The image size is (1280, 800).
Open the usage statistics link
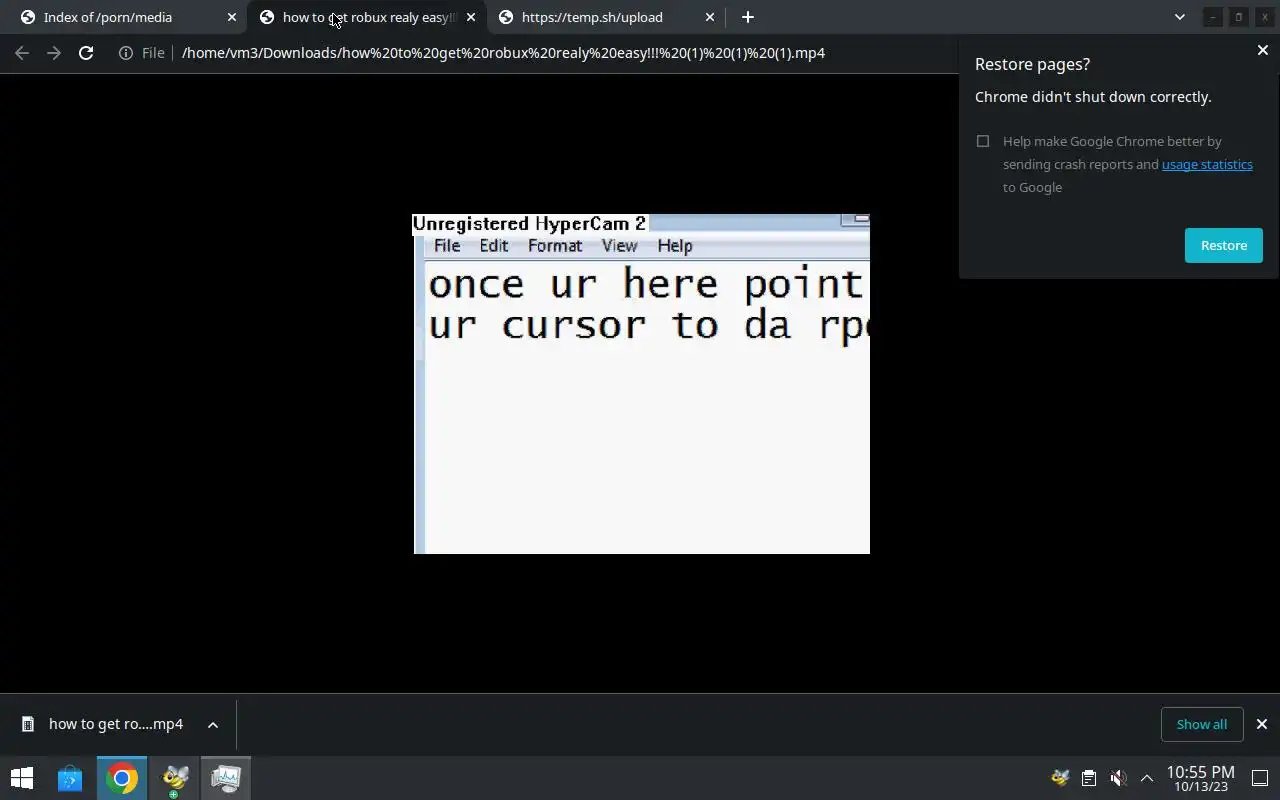pyautogui.click(x=1207, y=164)
